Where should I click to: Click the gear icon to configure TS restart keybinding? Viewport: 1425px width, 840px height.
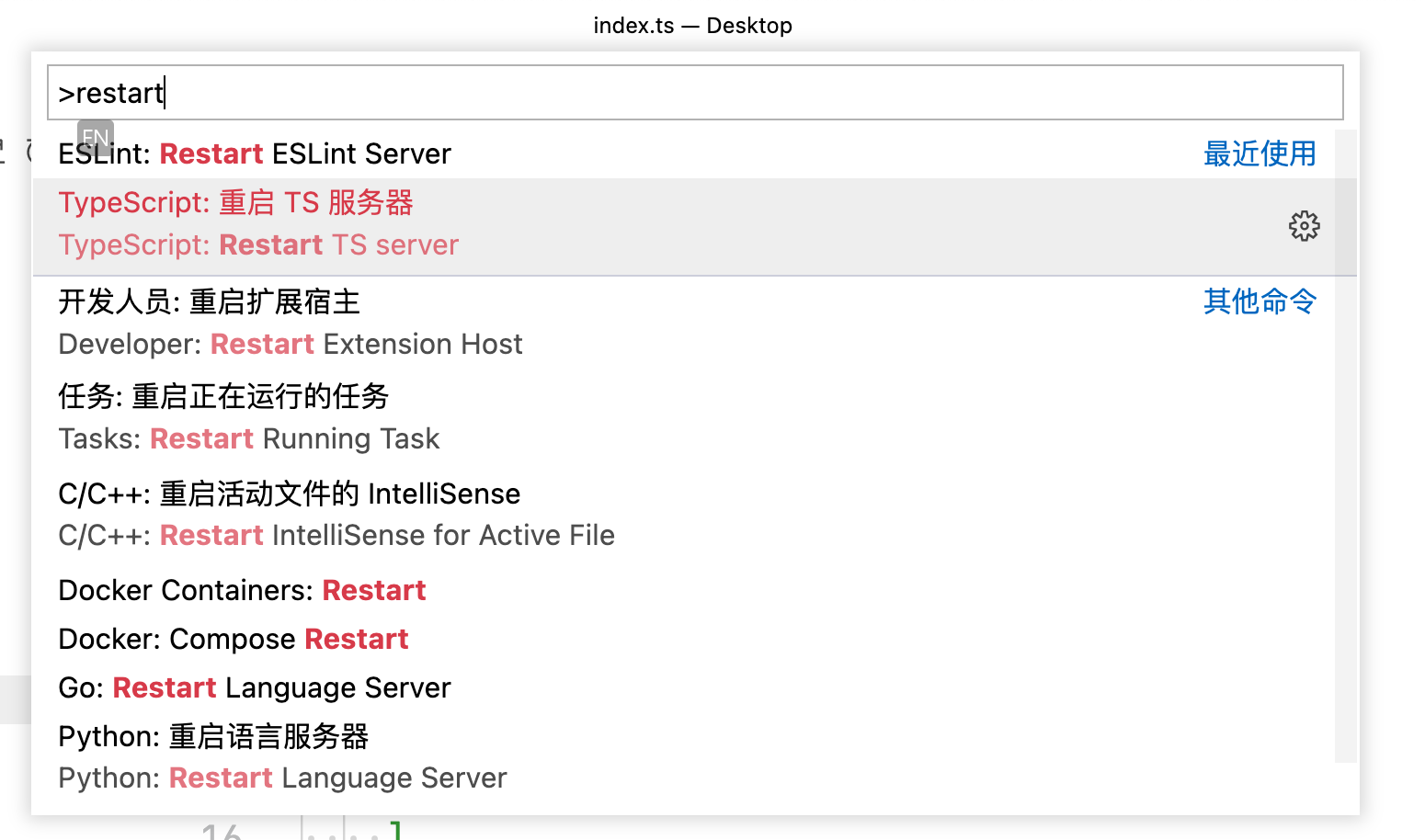[1304, 226]
